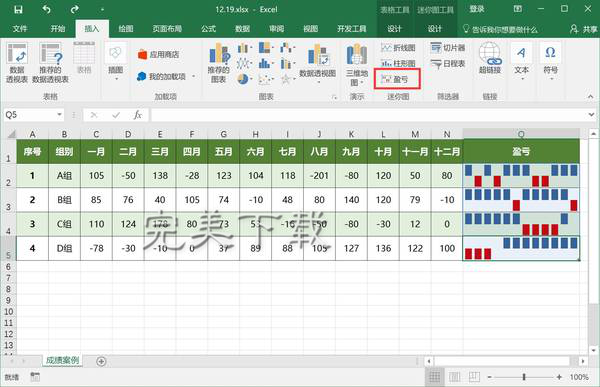The image size is (600, 387).
Task: Expand the formula bar
Action: 591,114
